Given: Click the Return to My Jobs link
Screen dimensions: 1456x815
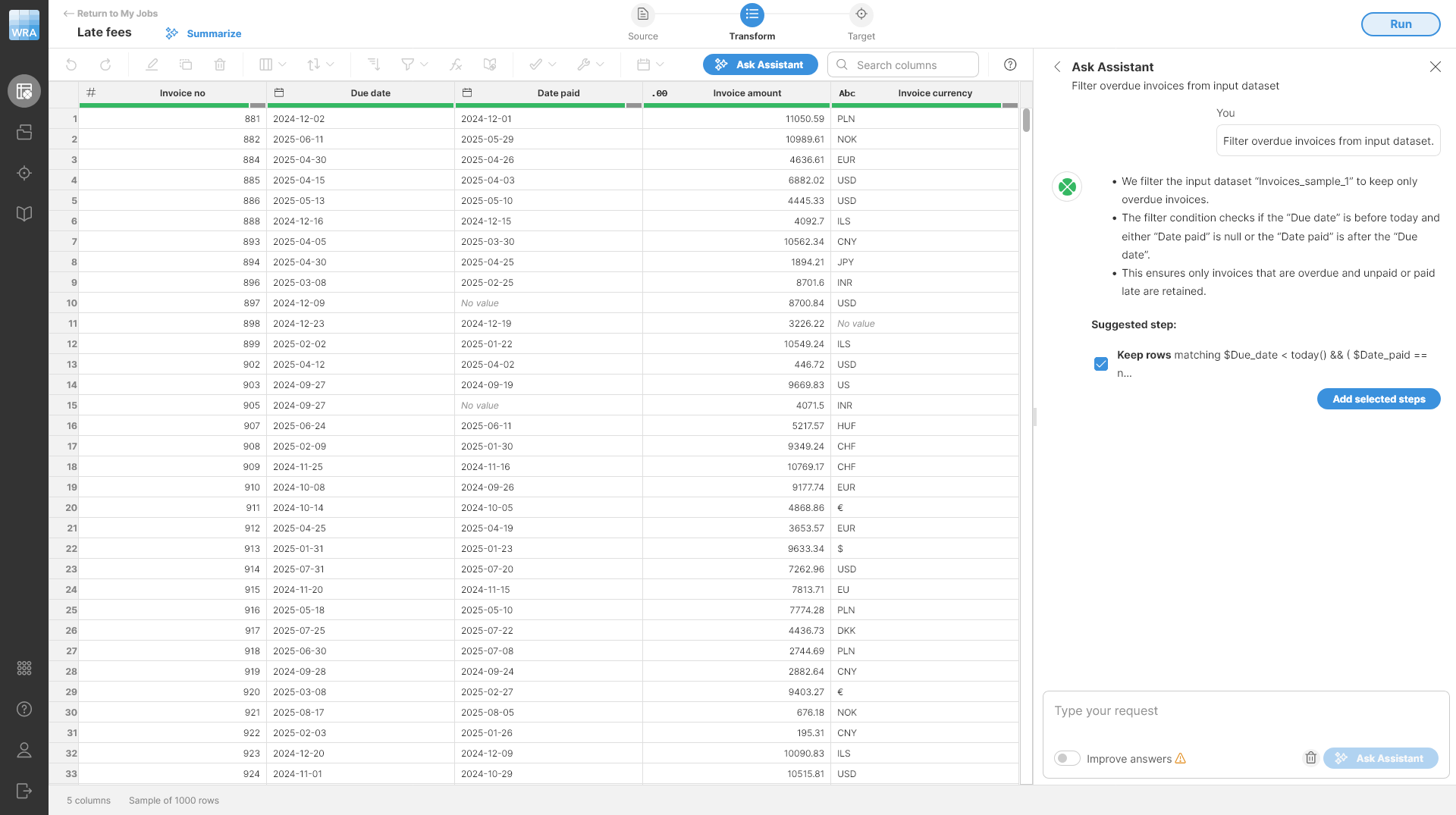Looking at the screenshot, I should click(111, 14).
